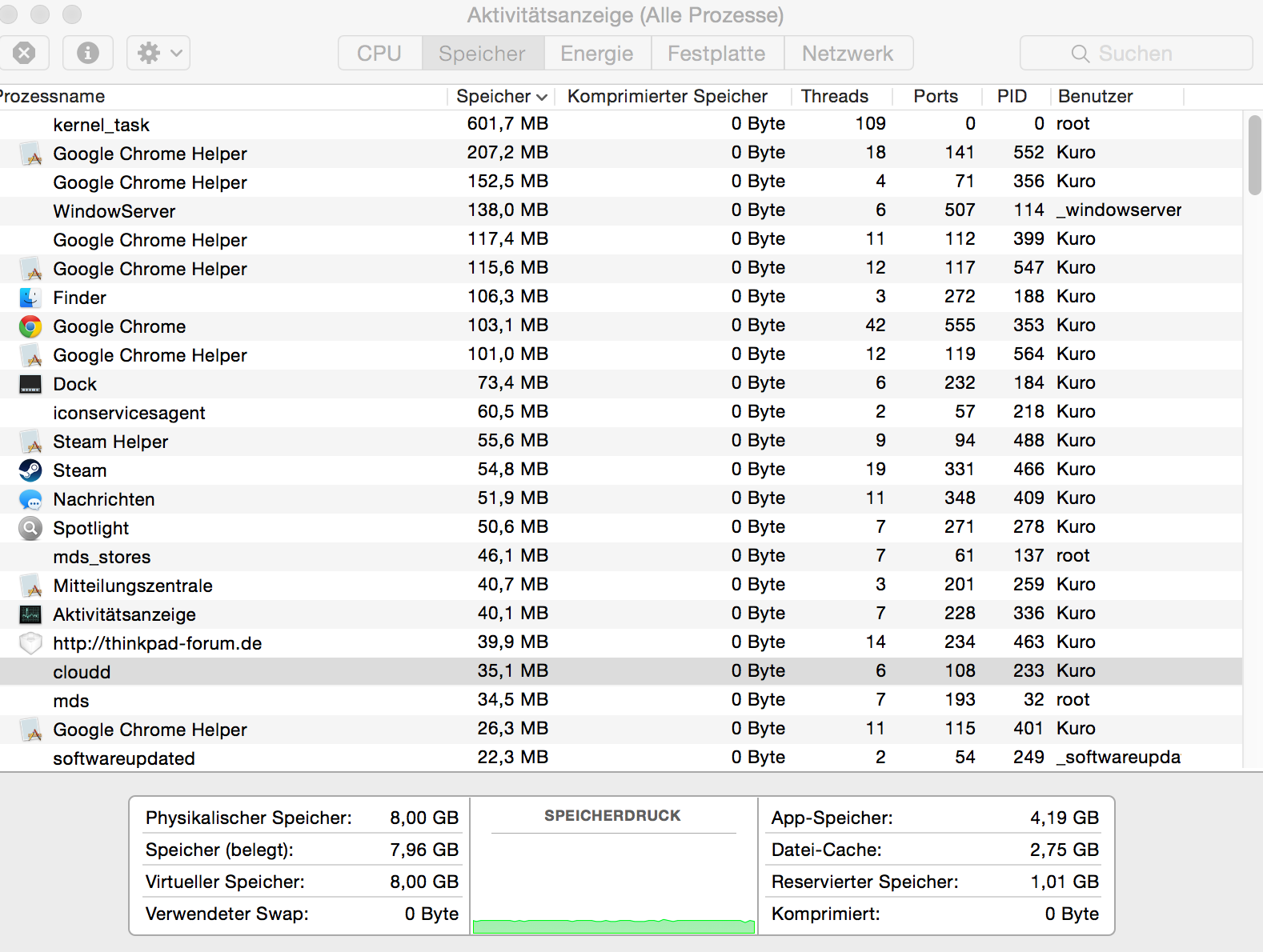Select the WindowServer process
This screenshot has height=952, width=1263.
621,211
